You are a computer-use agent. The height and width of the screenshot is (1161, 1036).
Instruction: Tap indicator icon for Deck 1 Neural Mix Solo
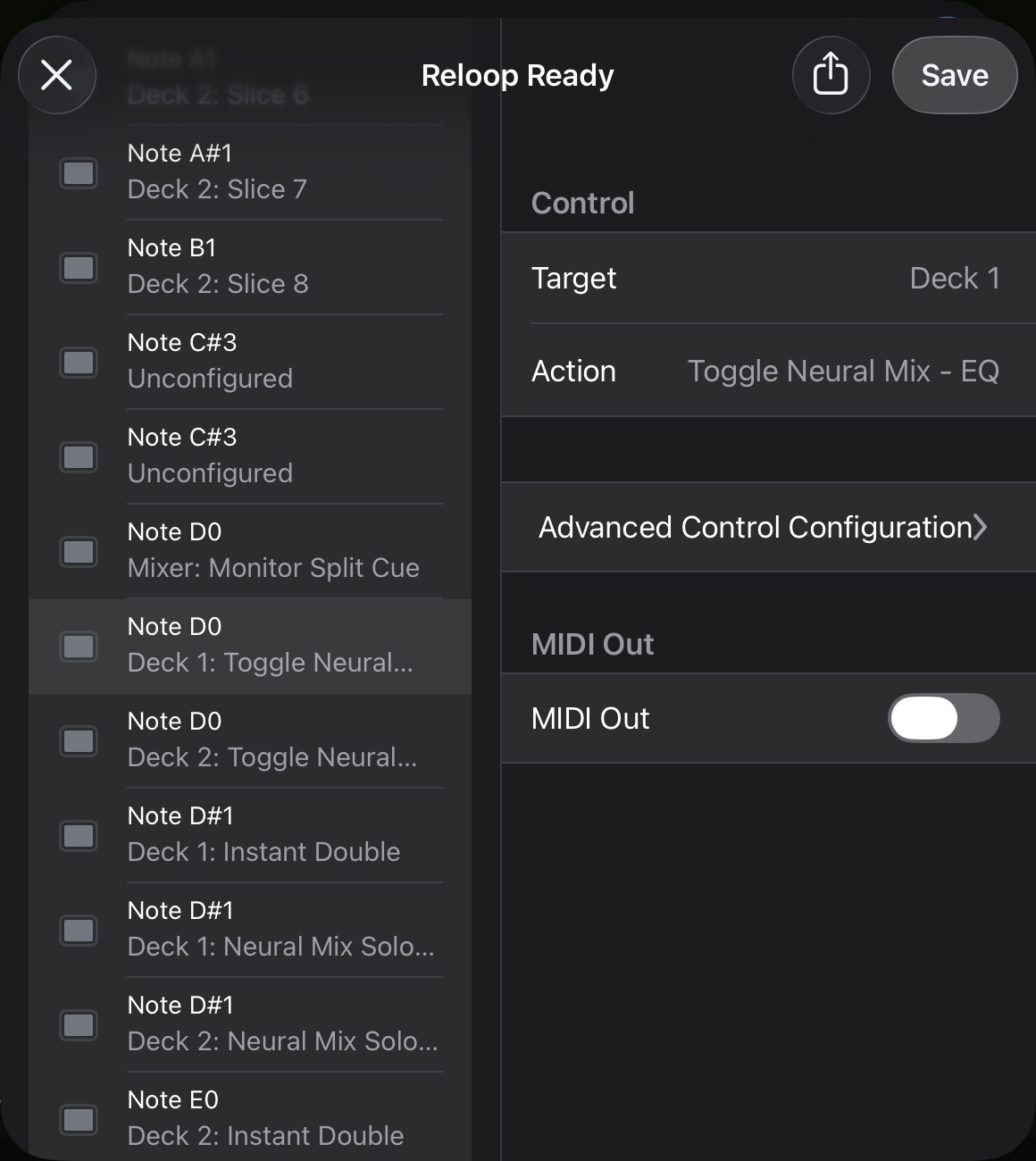[79, 930]
